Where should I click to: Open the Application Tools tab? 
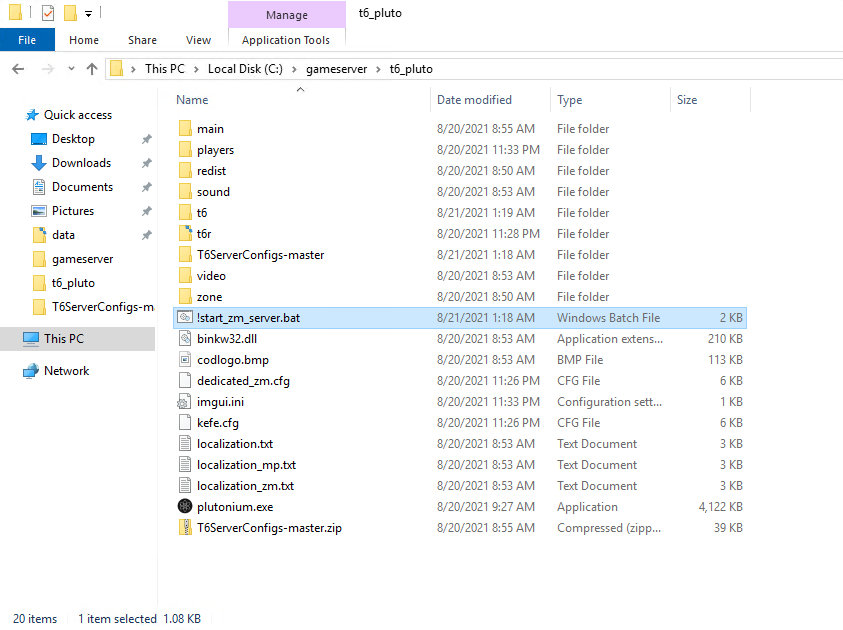(286, 40)
